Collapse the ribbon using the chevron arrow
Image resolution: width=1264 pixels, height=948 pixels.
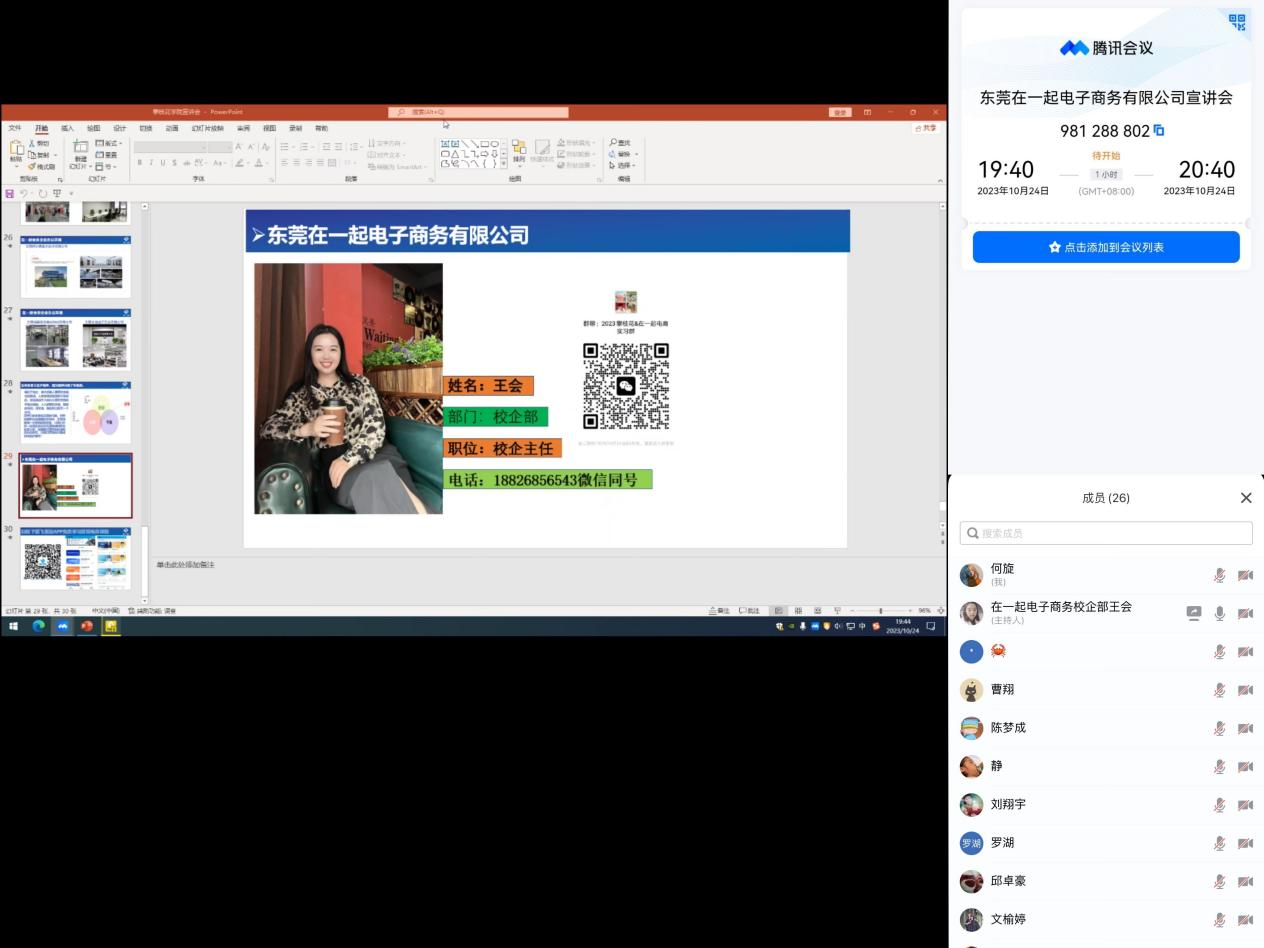point(940,180)
